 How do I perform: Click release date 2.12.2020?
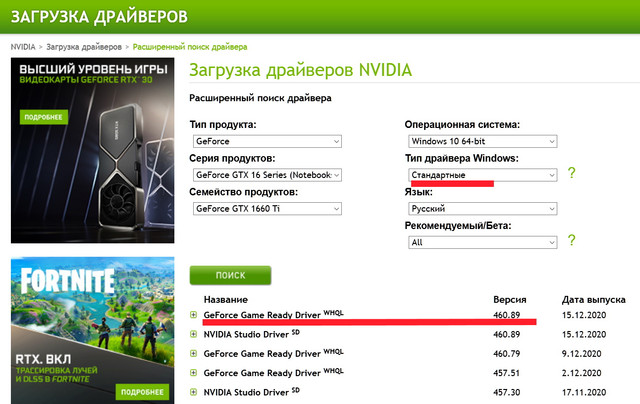pos(581,373)
